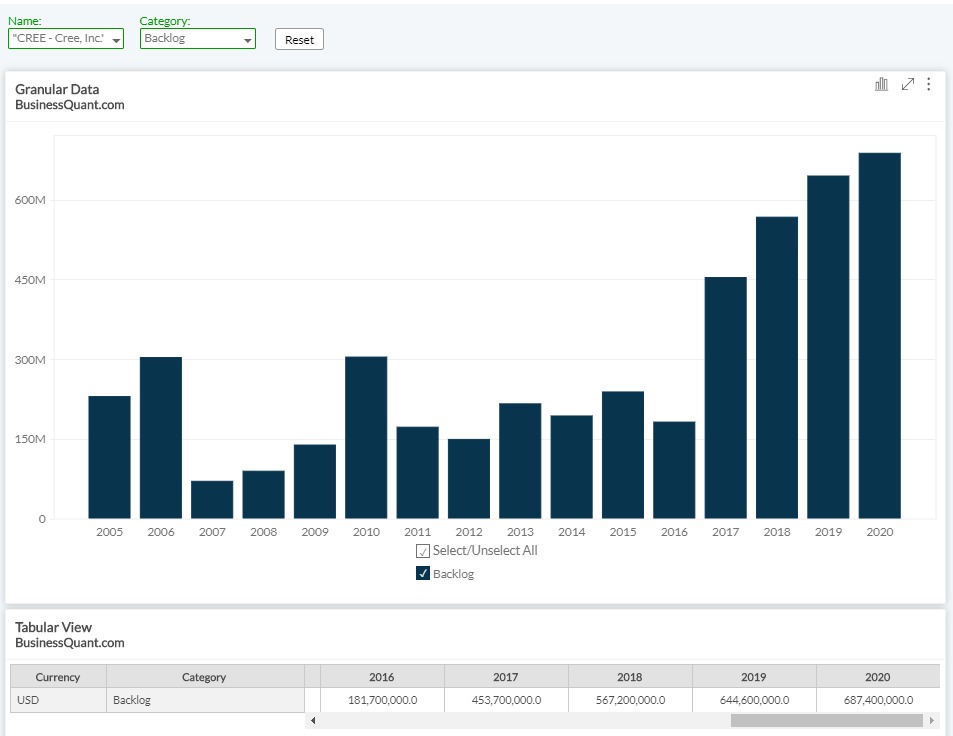Expand the Granular Data chart to fullscreen
The width and height of the screenshot is (953, 736).
tap(907, 84)
